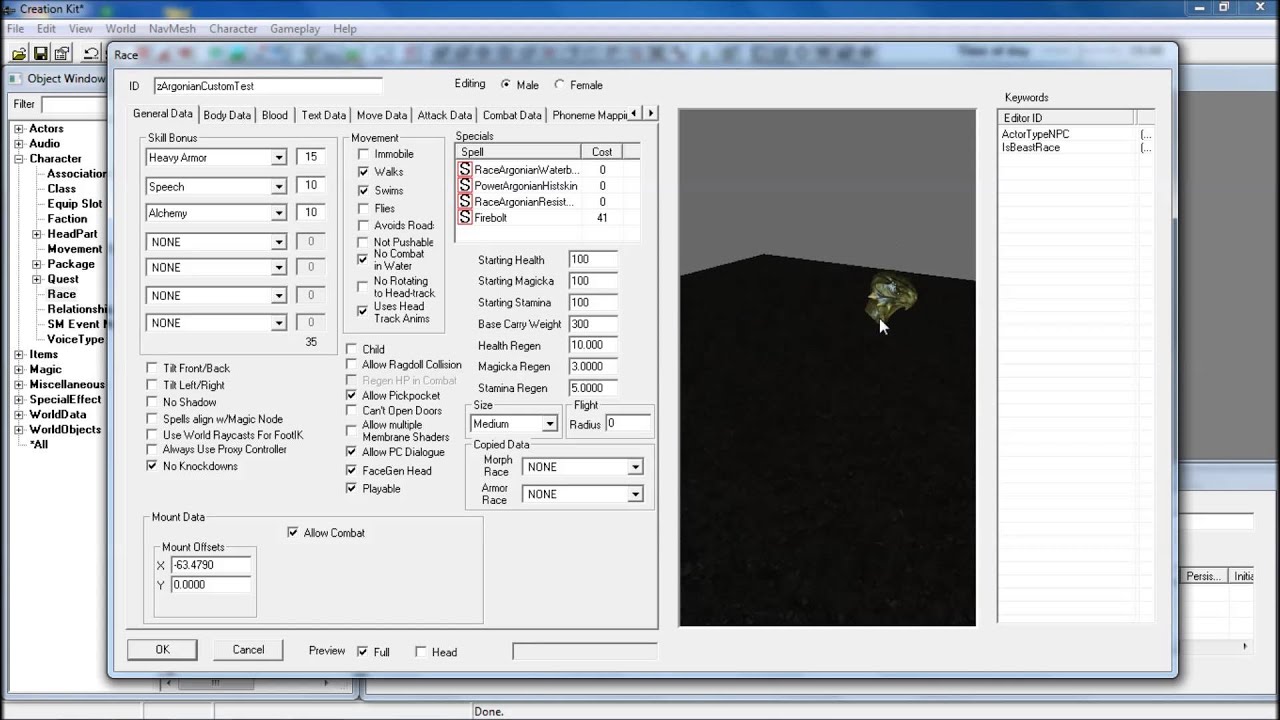The image size is (1280, 720).
Task: Sort specials by the Spell column header
Action: point(518,152)
